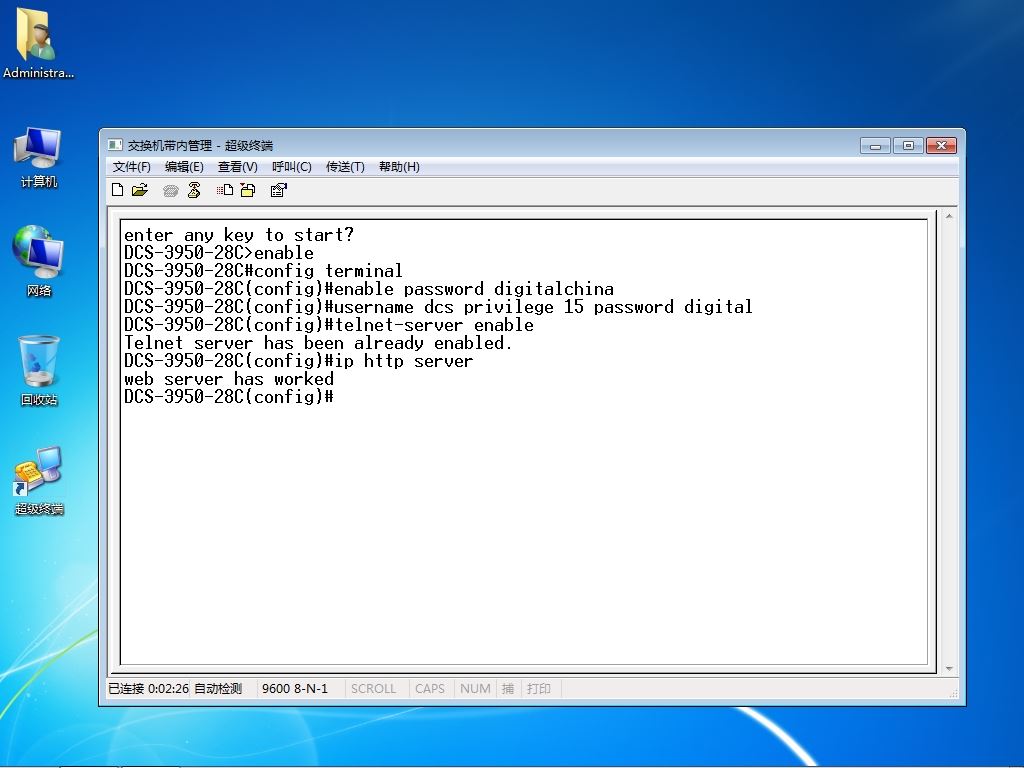The height and width of the screenshot is (768, 1024).
Task: Click the 'username dcs privilege 15' line
Action: tap(438, 307)
